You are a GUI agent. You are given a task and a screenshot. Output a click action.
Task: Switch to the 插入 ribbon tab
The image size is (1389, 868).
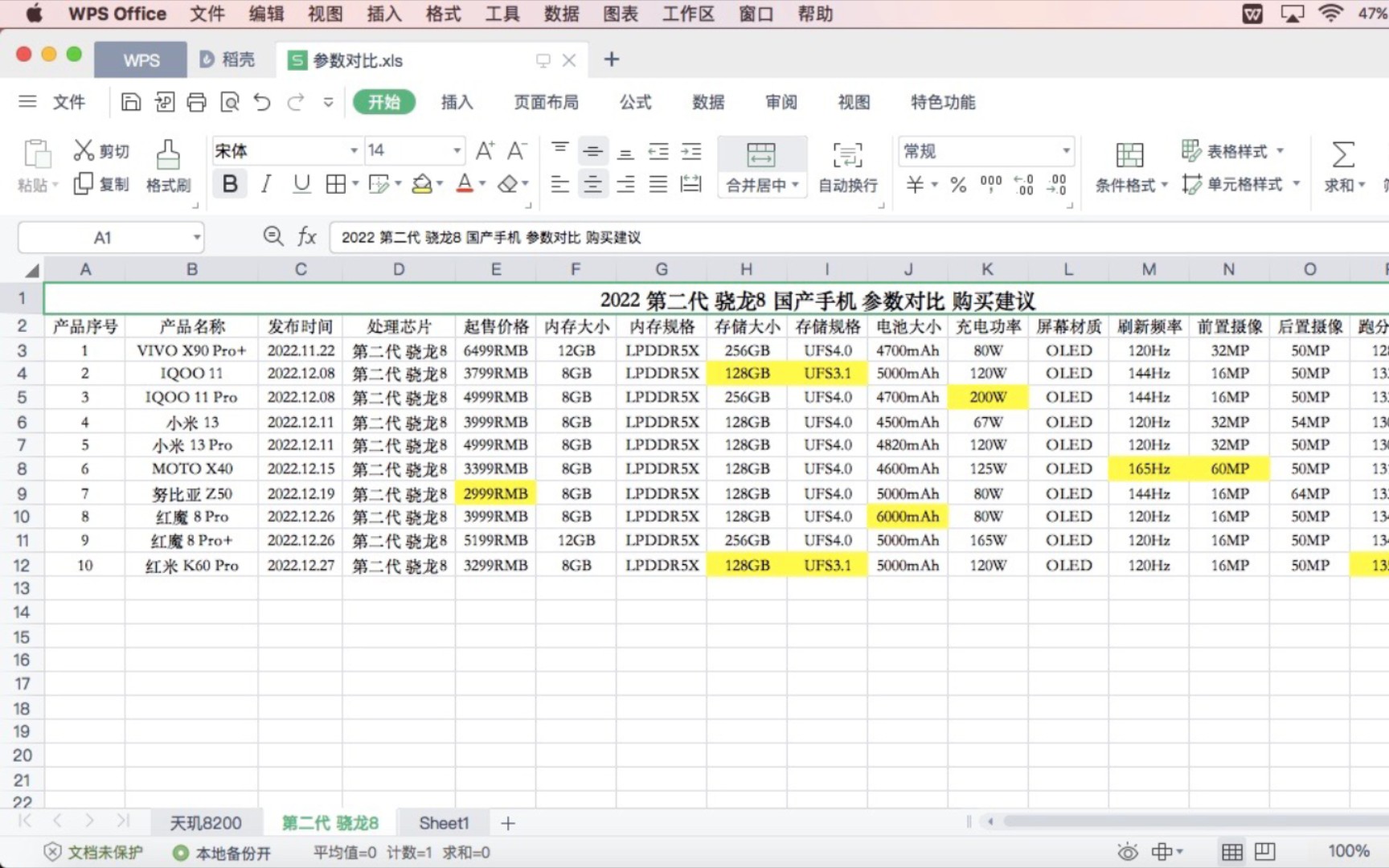pos(457,102)
